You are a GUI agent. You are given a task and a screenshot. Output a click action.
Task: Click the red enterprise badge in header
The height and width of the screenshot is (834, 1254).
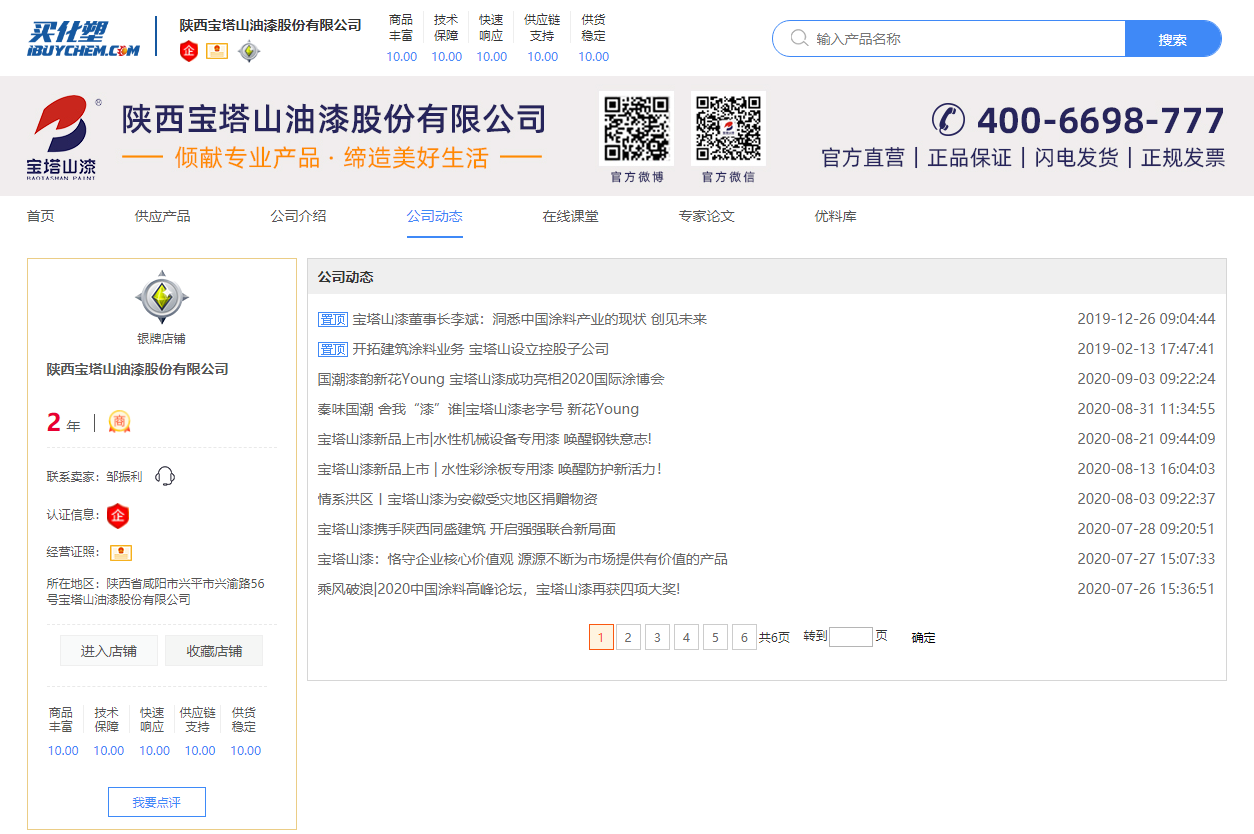189,51
